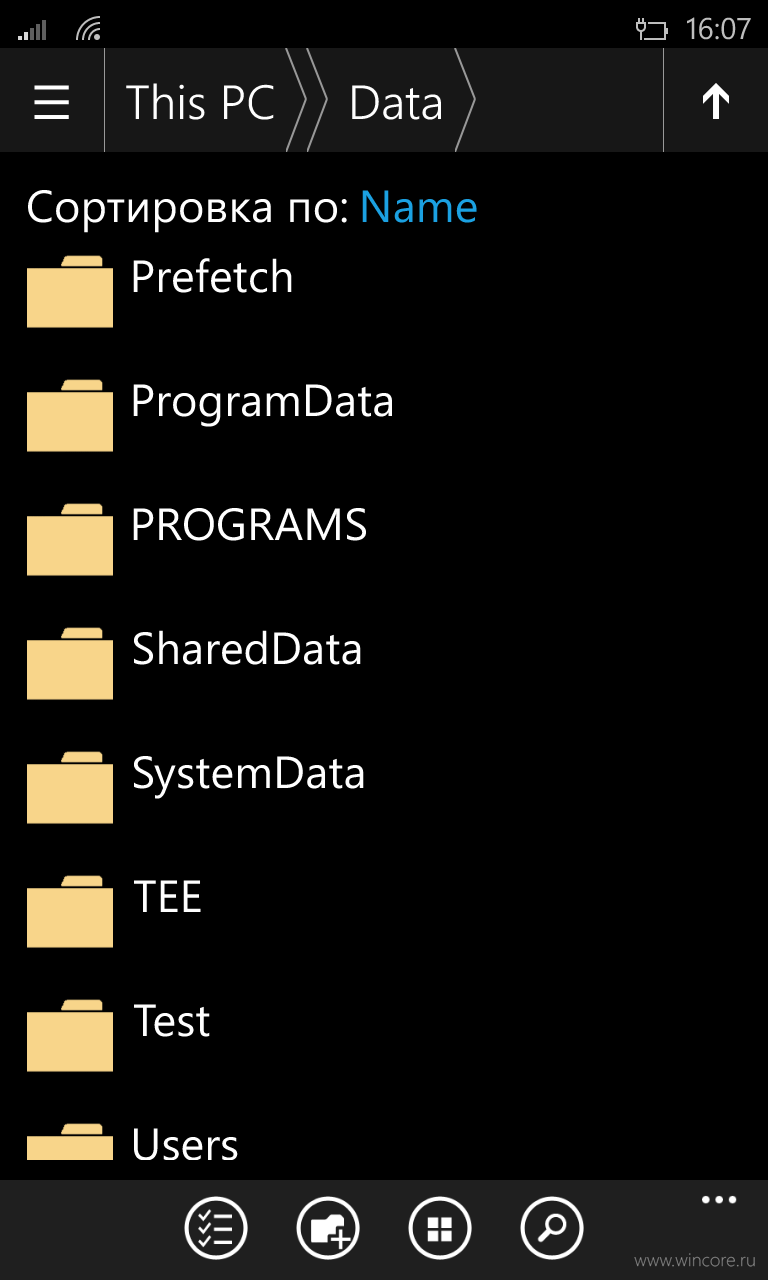This screenshot has height=1280, width=768.
Task: Switch to grid view layout
Action: pyautogui.click(x=440, y=1227)
